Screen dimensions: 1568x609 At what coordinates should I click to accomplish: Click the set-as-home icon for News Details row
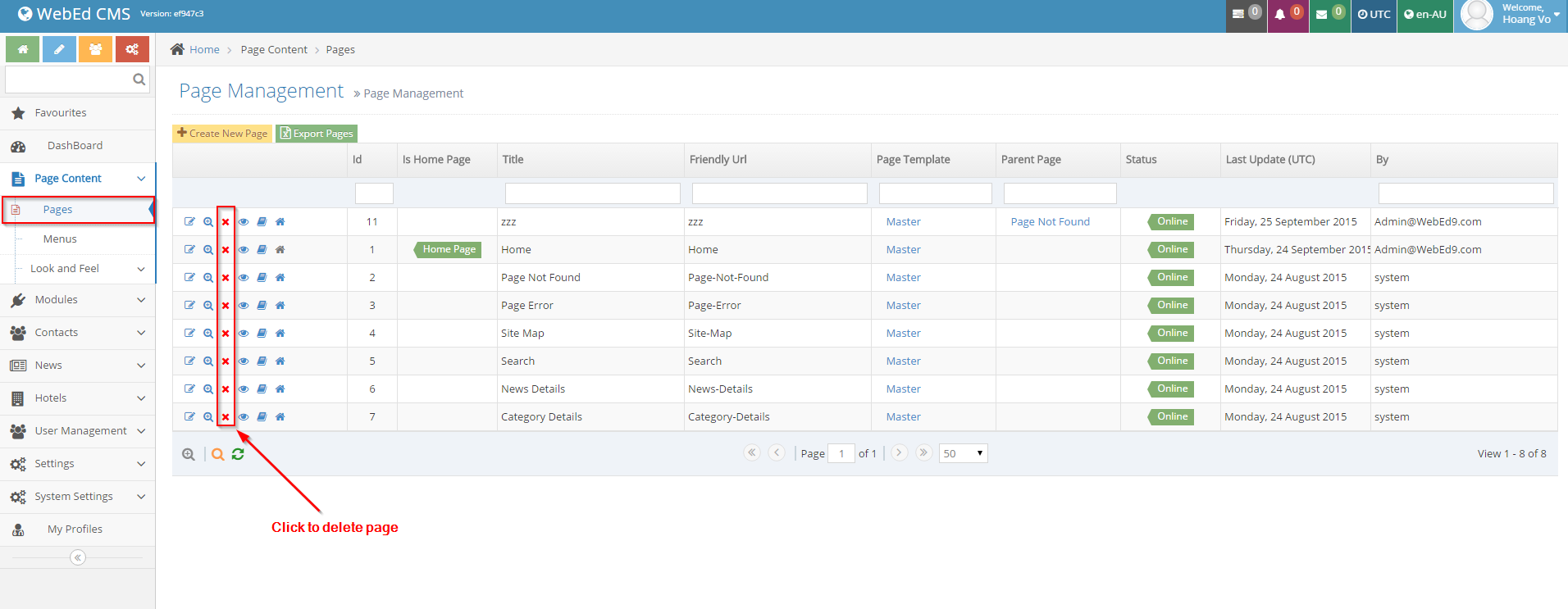[x=280, y=389]
